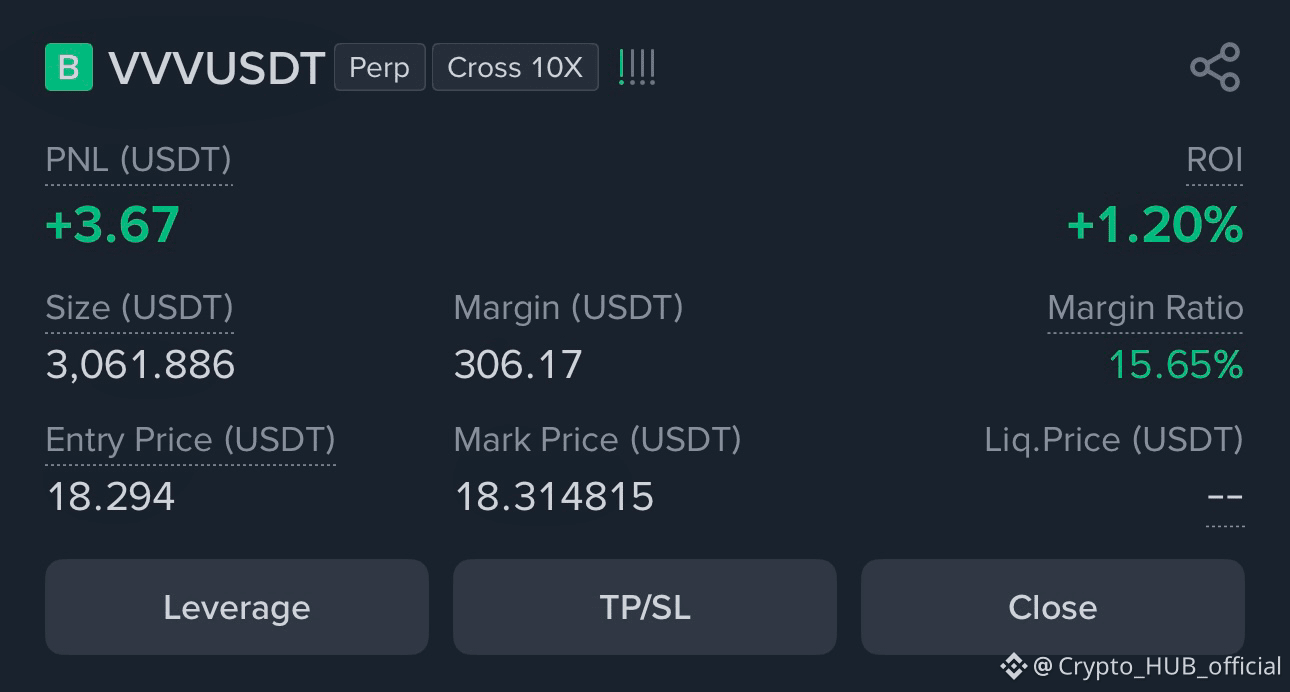Tap the PNL (USDT) label

[x=139, y=159]
